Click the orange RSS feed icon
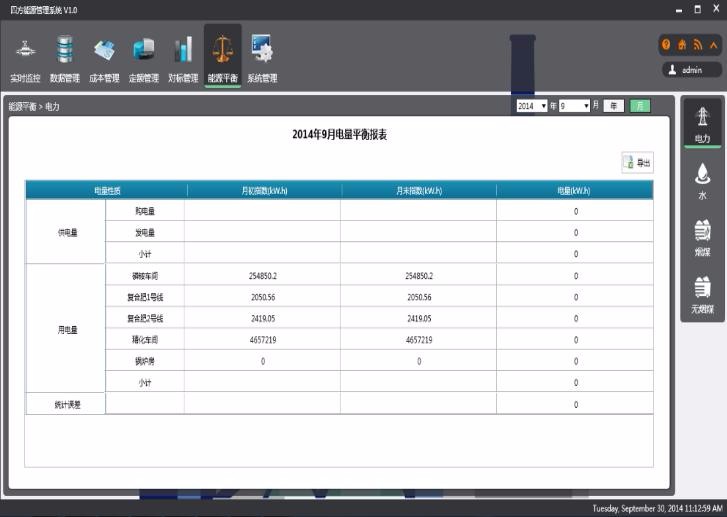 coord(698,45)
